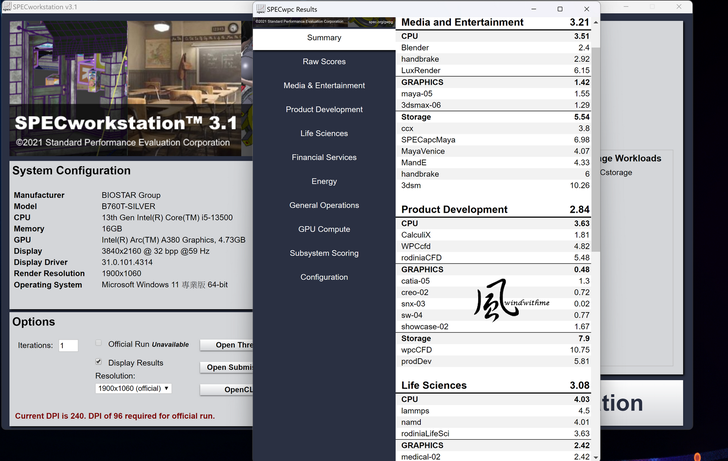Select the namd 4.01 row
Screen dimensions: 728x461
tap(495, 422)
